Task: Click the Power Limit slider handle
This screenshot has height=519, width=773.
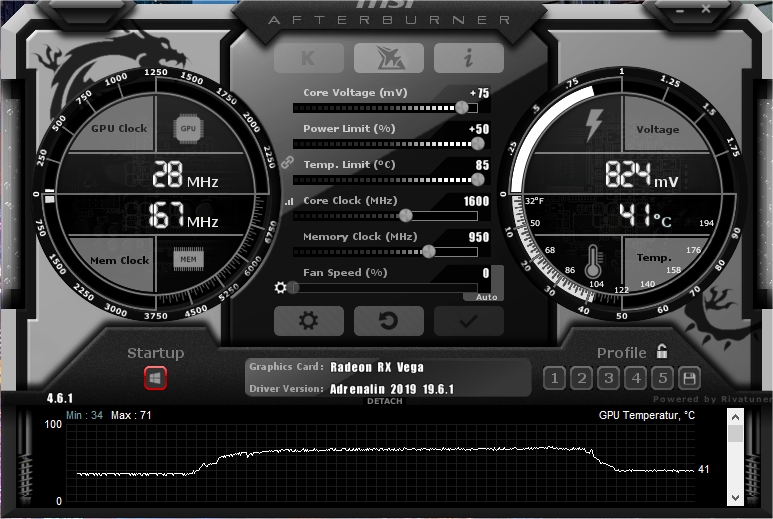Action: pyautogui.click(x=478, y=143)
